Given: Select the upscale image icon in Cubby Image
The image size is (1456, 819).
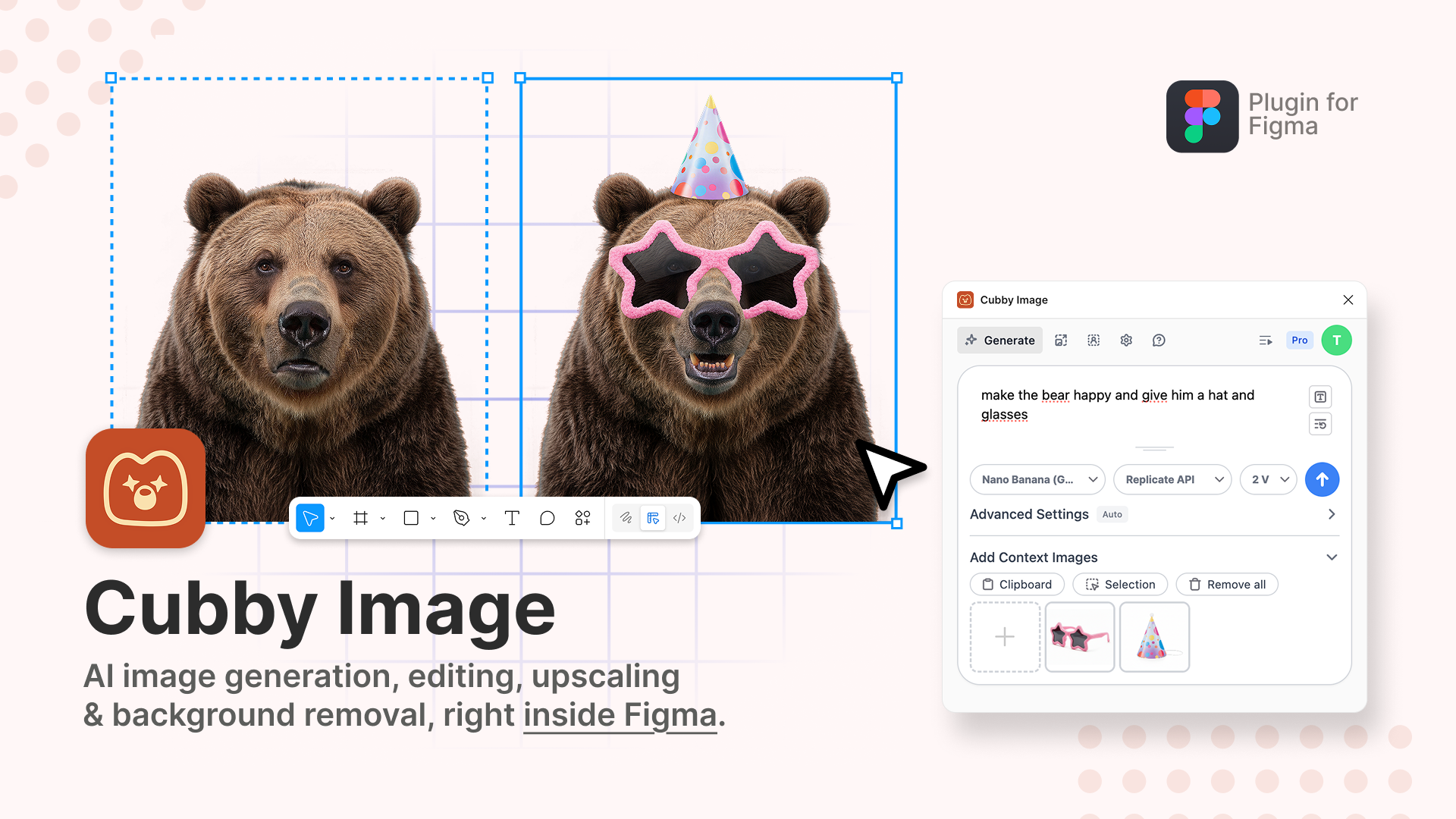Looking at the screenshot, I should pyautogui.click(x=1061, y=340).
